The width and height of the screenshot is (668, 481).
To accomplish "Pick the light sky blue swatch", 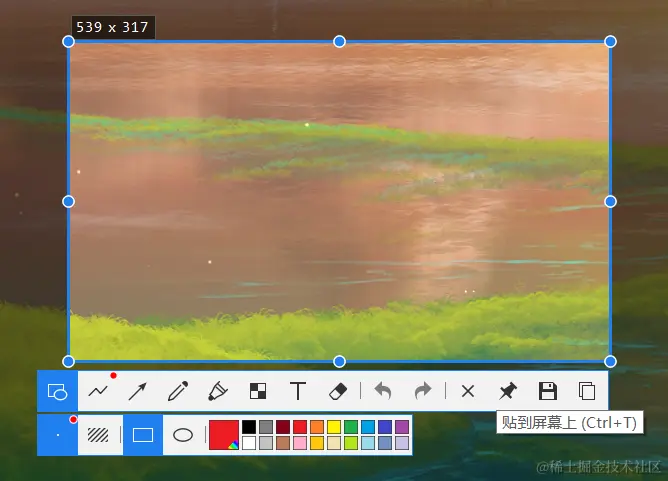I will 368,443.
